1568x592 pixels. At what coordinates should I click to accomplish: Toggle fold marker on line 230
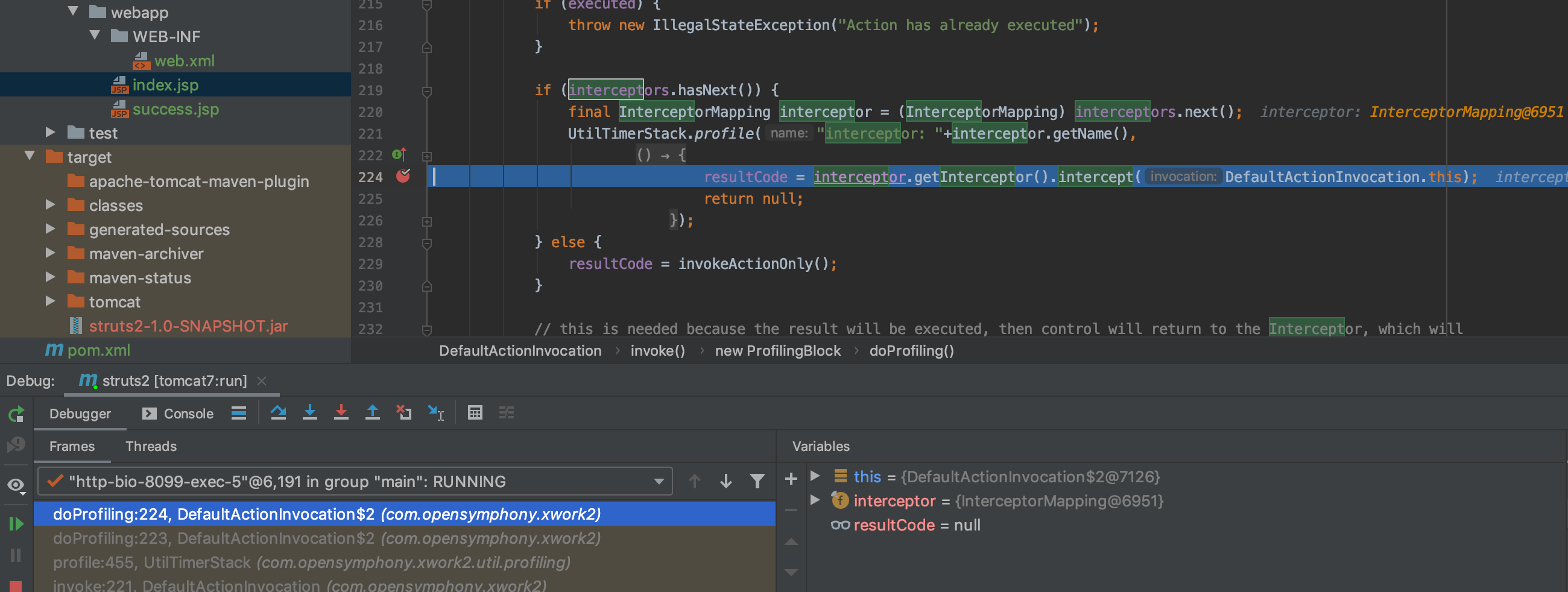(x=427, y=286)
